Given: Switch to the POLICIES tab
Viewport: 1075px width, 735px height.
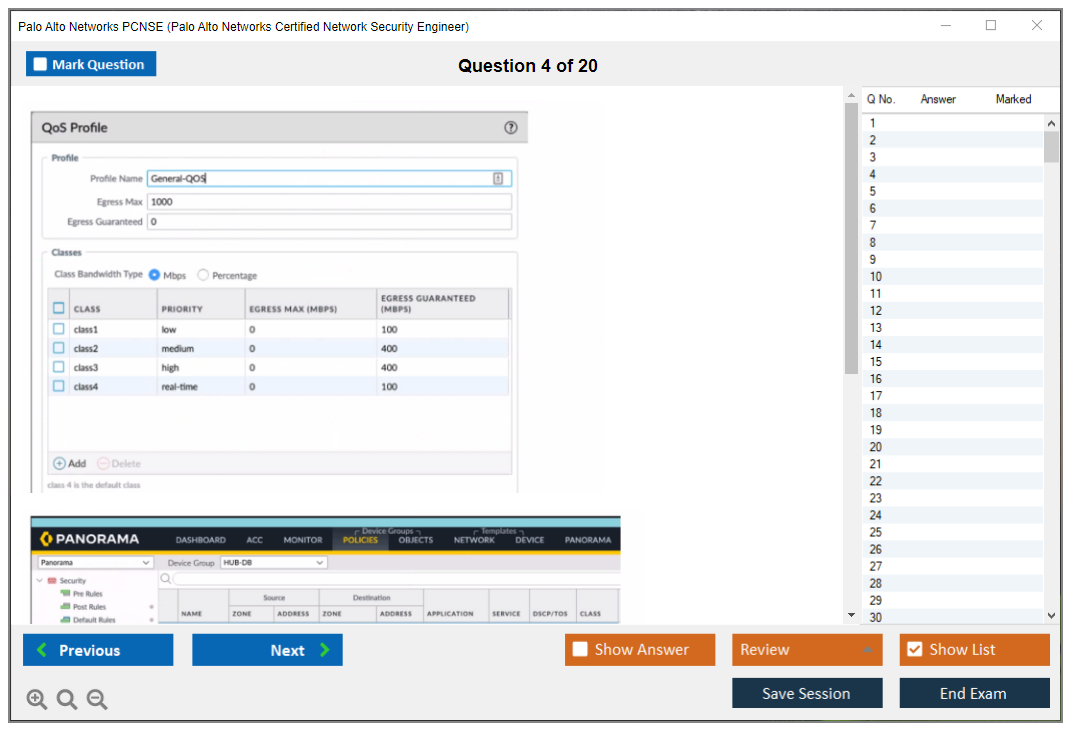Looking at the screenshot, I should (360, 540).
